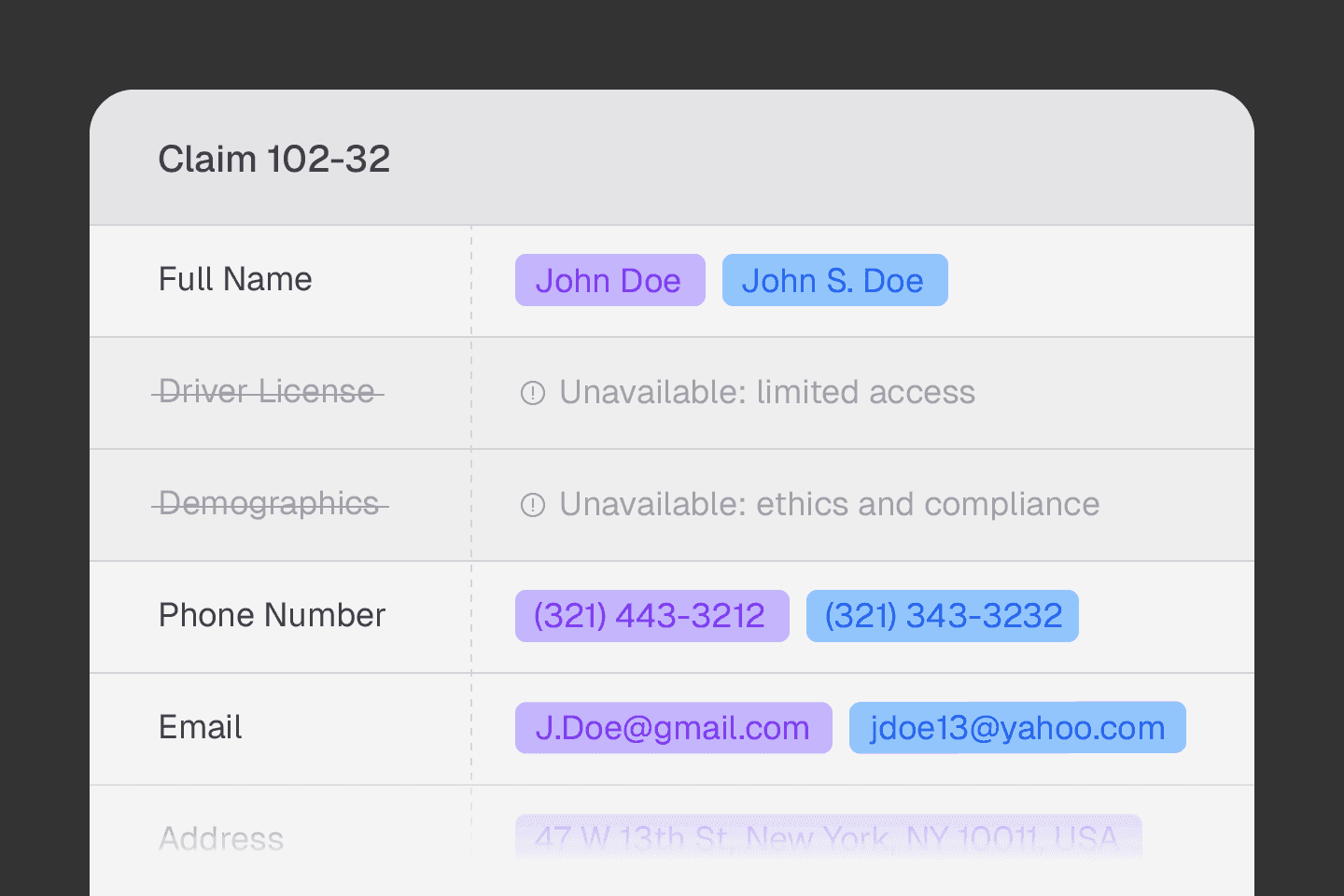Select the 'Full Name' row label

click(235, 279)
